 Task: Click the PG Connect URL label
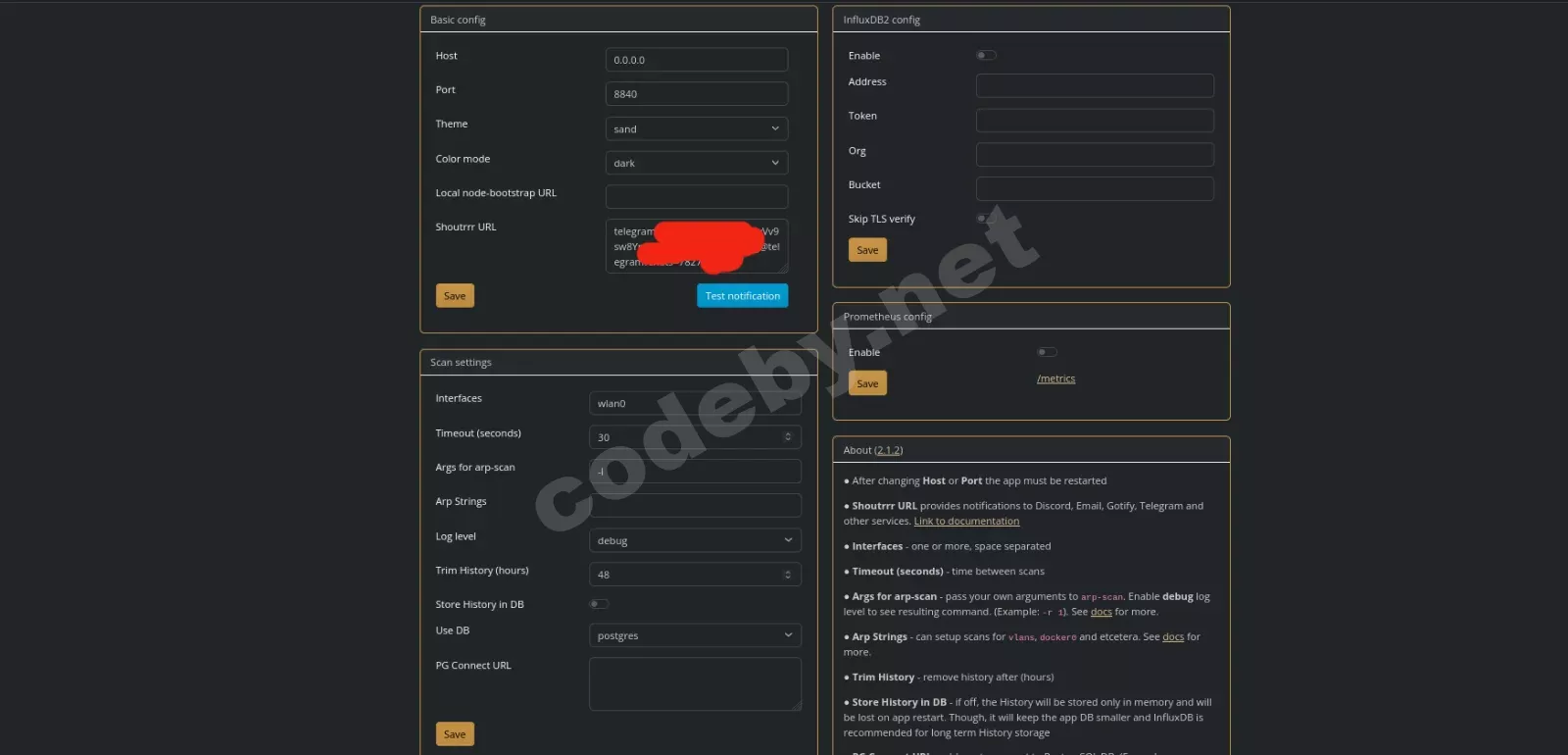click(x=473, y=666)
